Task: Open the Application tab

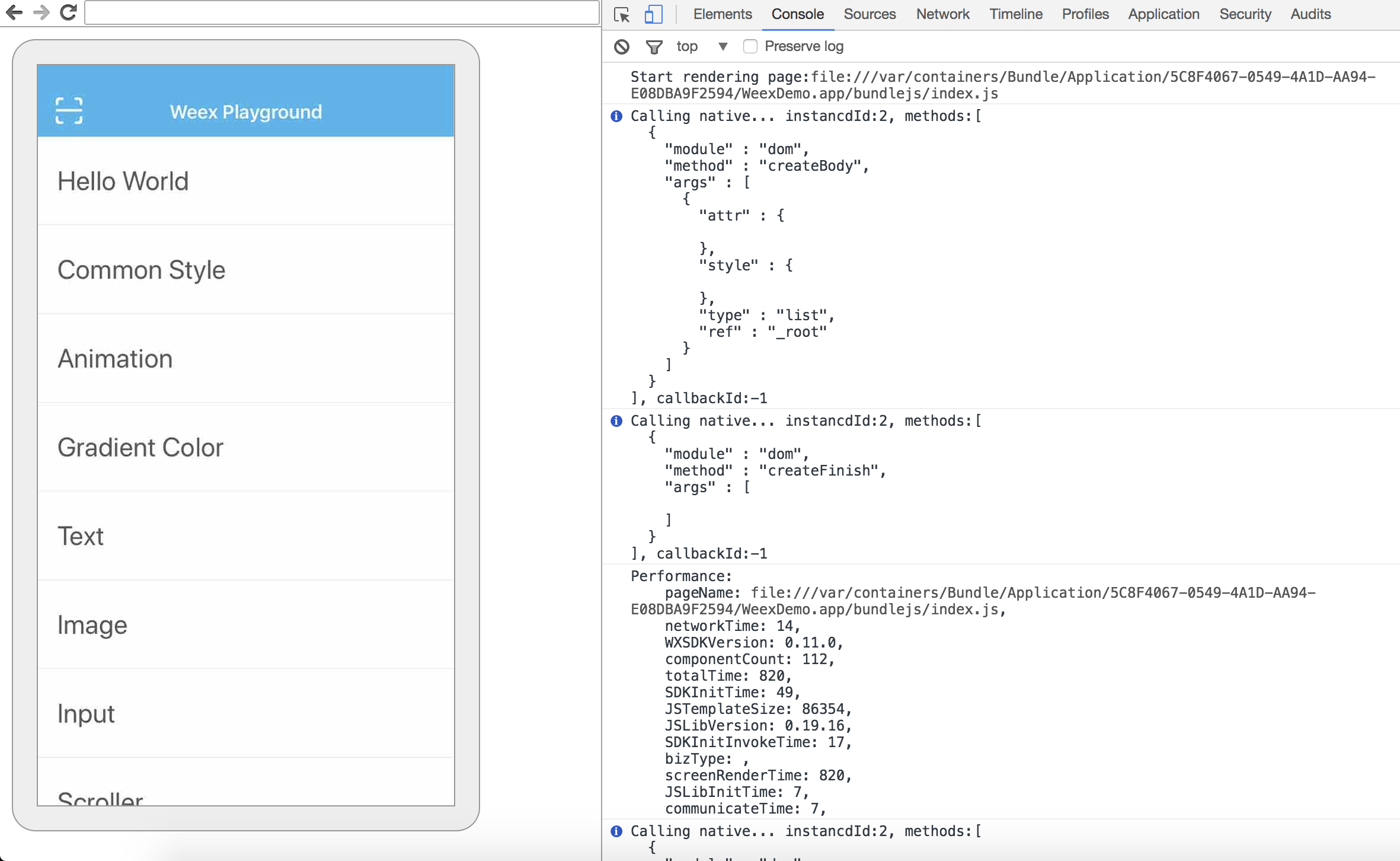Action: (1164, 14)
